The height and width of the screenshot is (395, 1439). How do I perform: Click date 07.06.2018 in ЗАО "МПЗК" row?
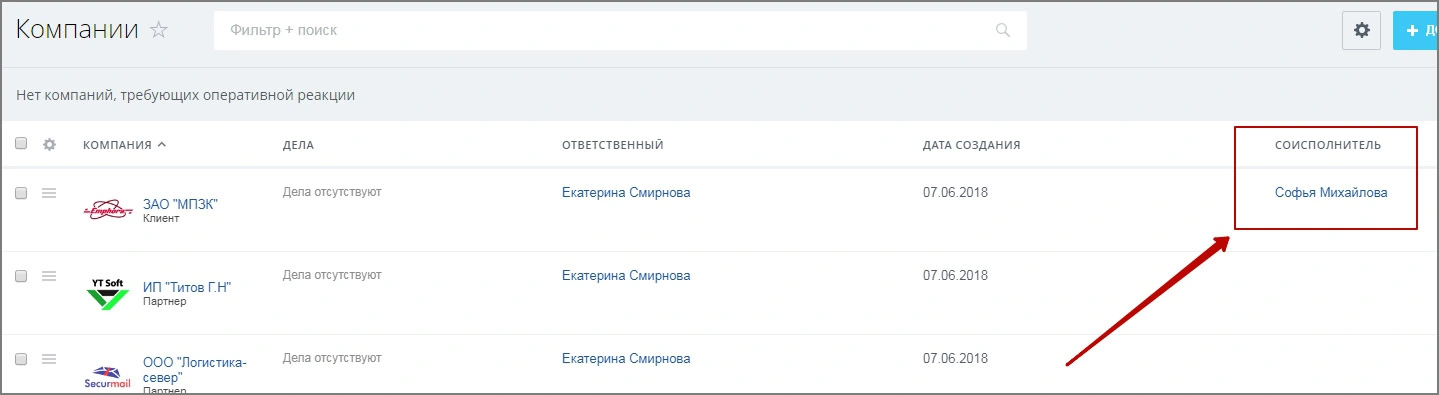click(x=955, y=193)
